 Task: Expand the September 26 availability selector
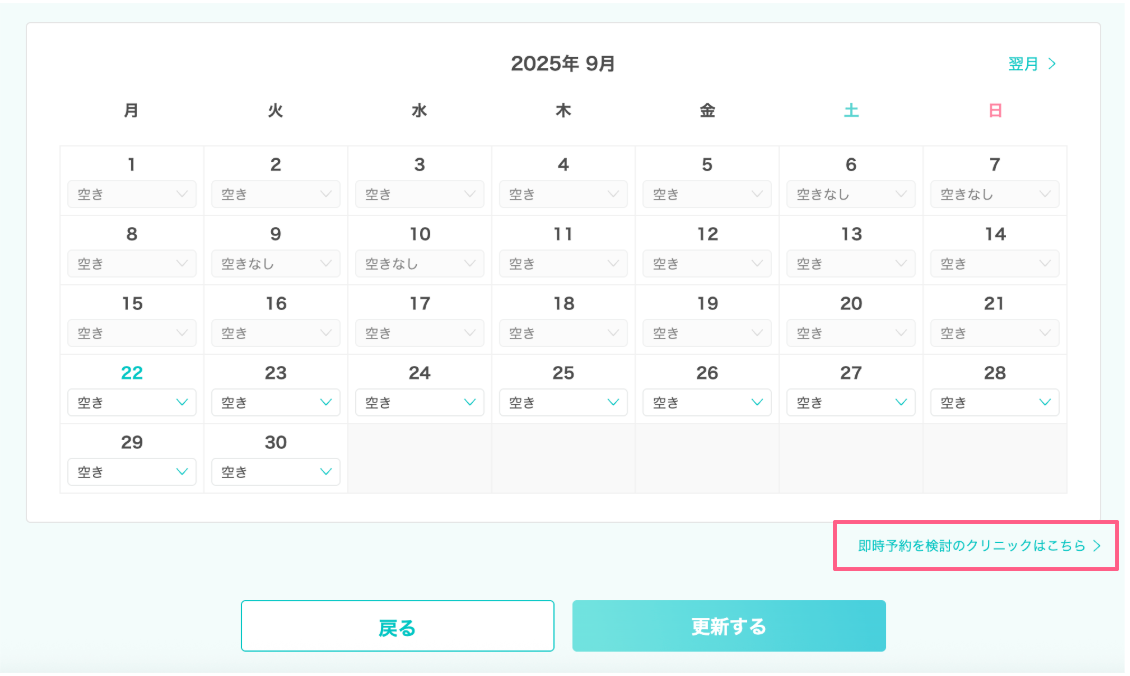[x=707, y=403]
